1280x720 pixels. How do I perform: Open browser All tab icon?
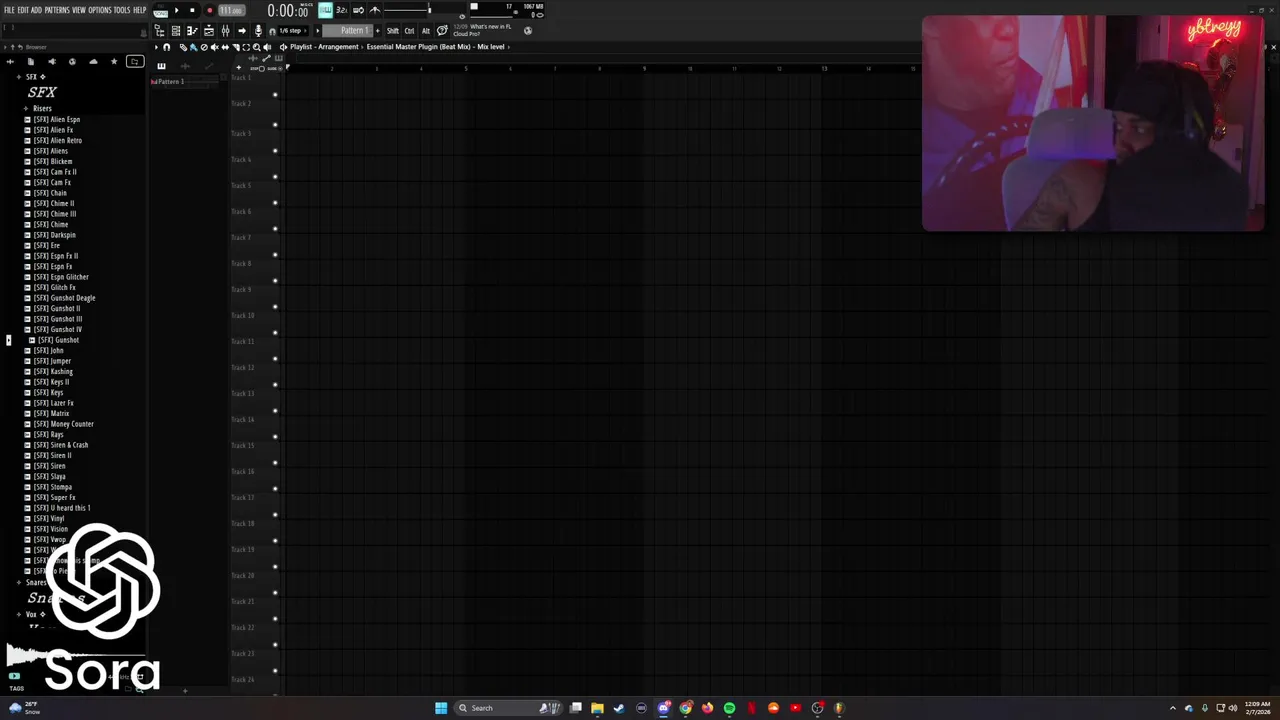10,61
